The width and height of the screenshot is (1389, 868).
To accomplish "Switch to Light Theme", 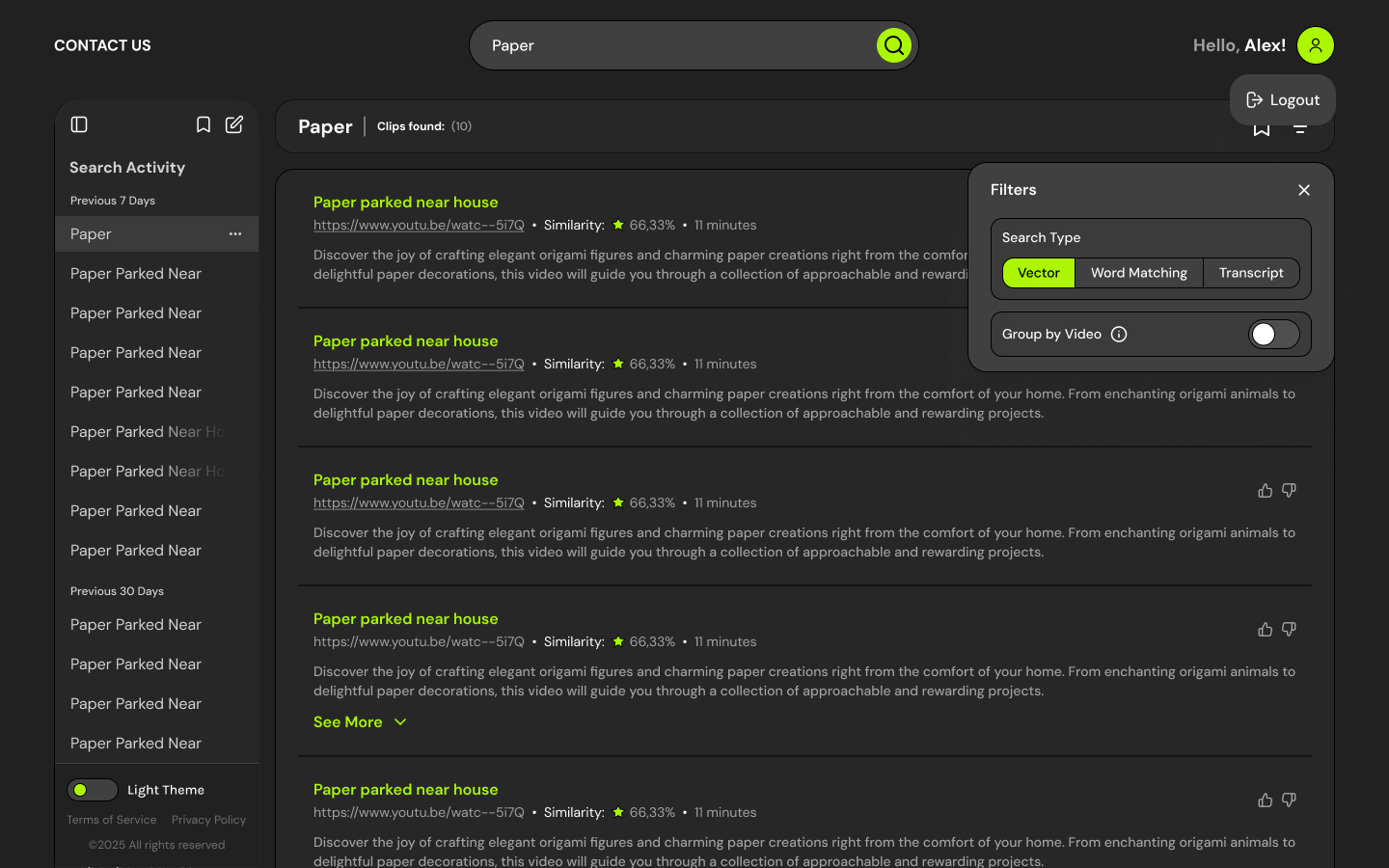I will pos(93,790).
